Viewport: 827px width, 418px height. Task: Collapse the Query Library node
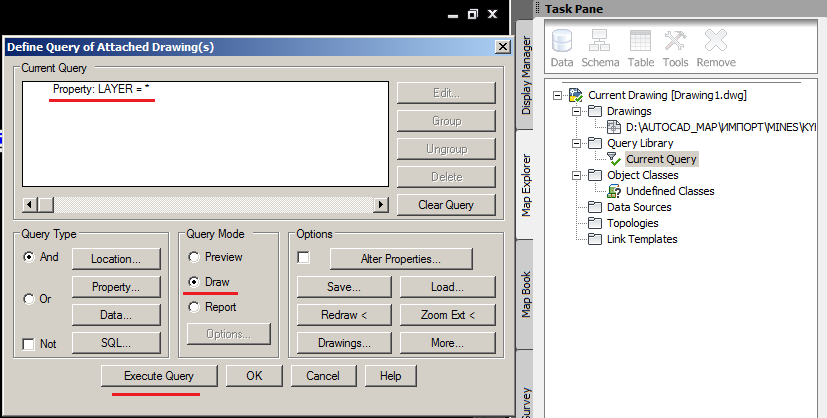576,143
